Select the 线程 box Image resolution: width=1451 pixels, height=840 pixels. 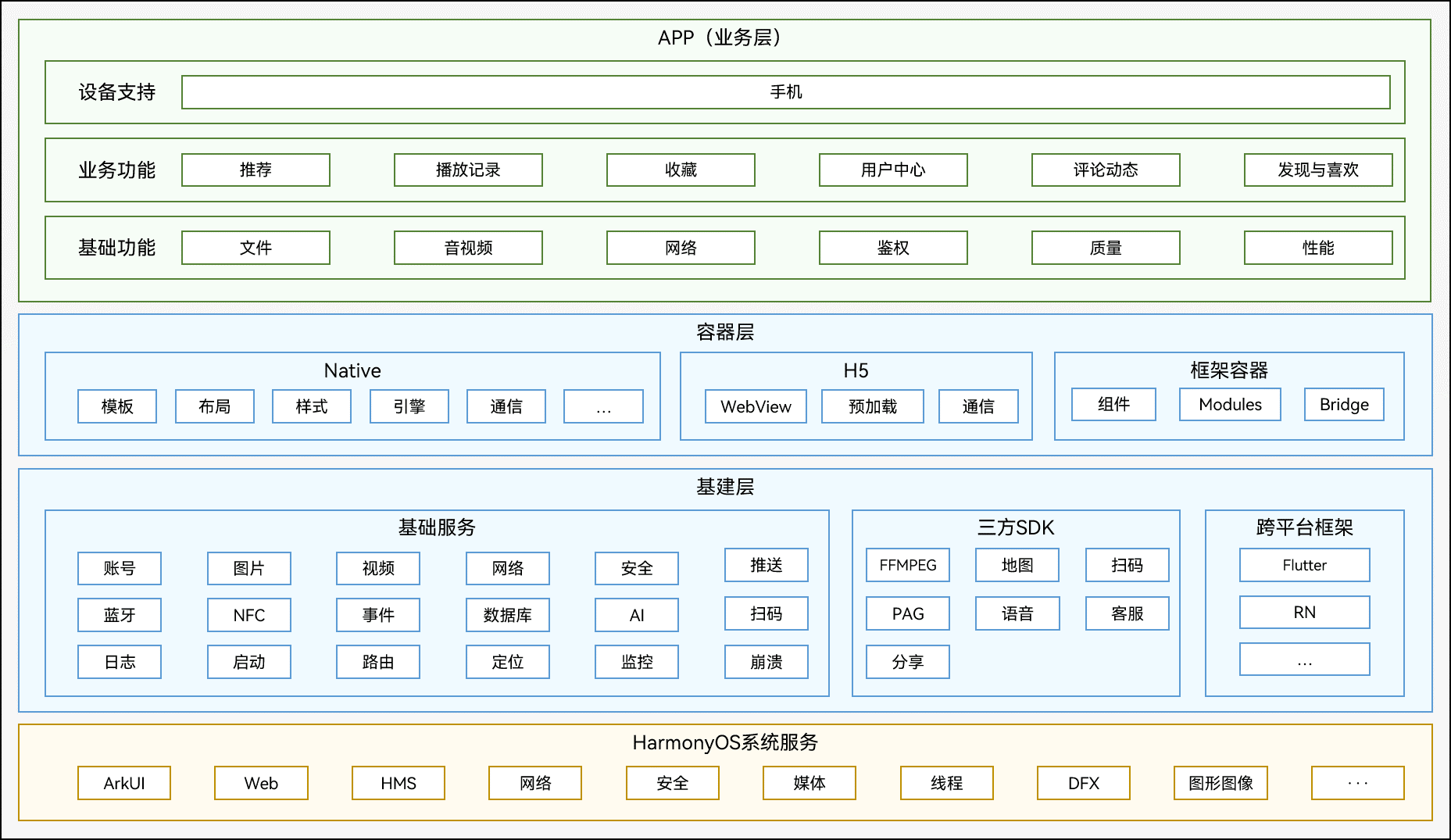tap(947, 783)
